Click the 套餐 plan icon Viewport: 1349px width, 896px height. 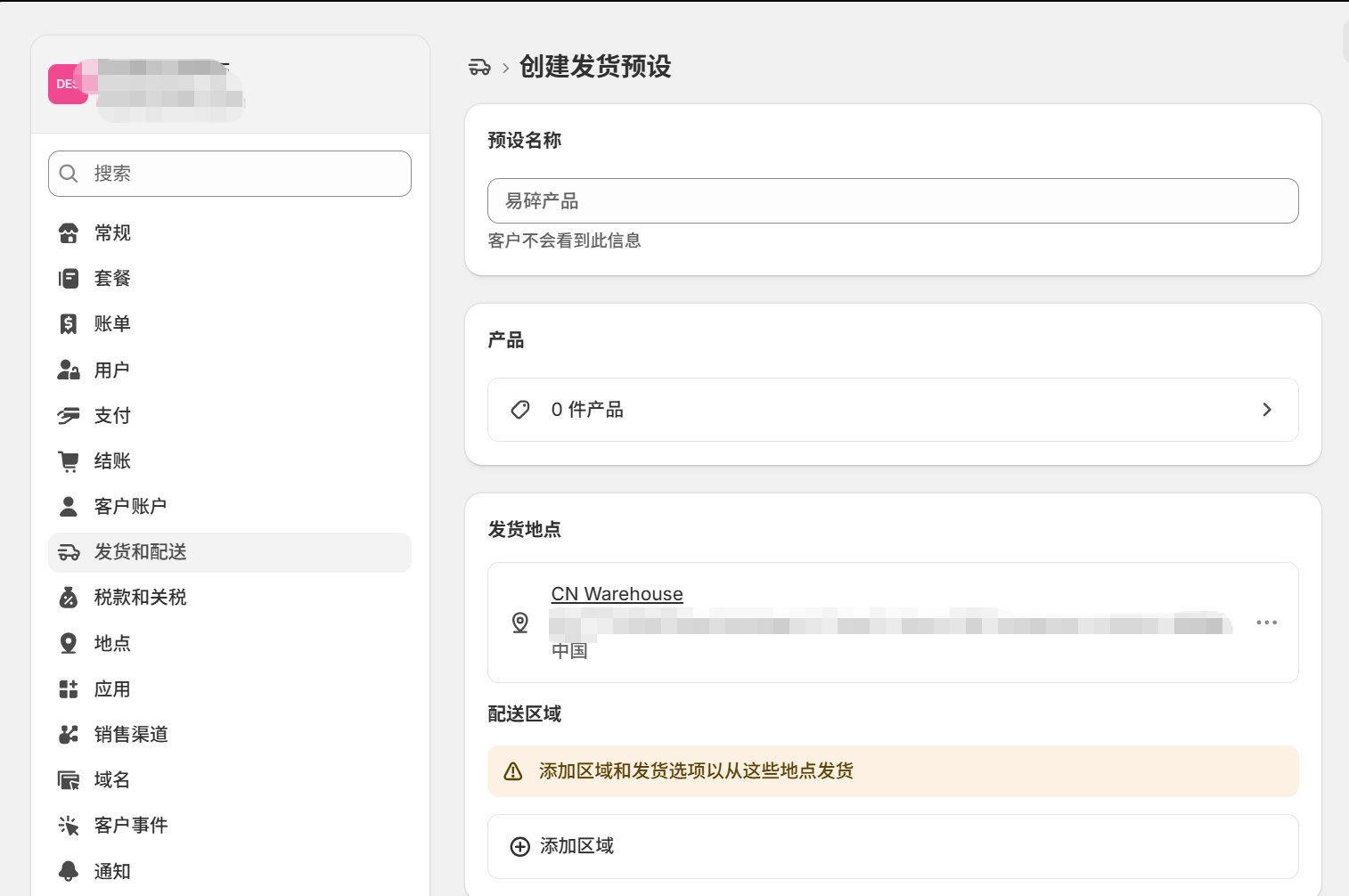pyautogui.click(x=69, y=279)
